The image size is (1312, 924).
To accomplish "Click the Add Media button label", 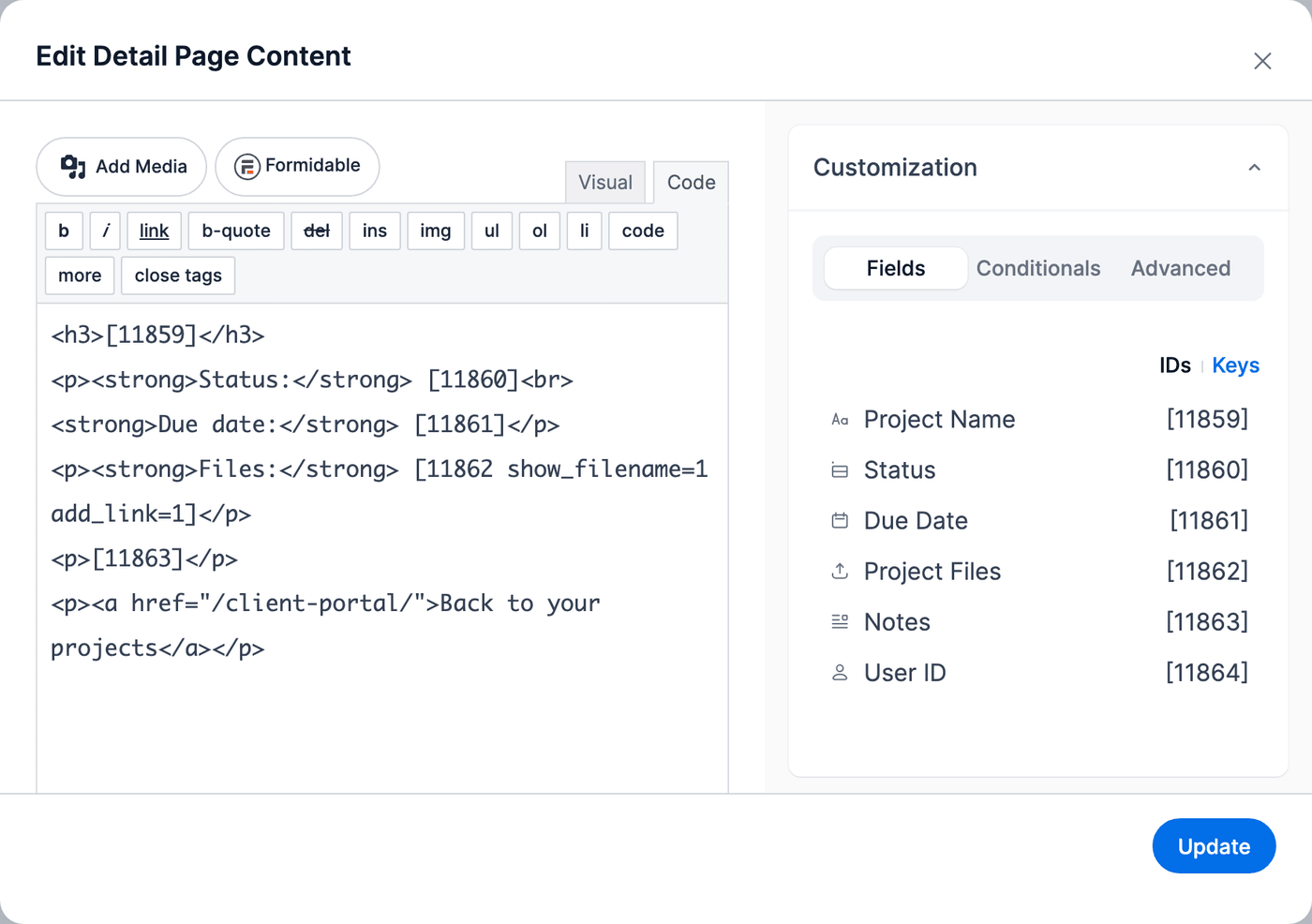I will [142, 167].
